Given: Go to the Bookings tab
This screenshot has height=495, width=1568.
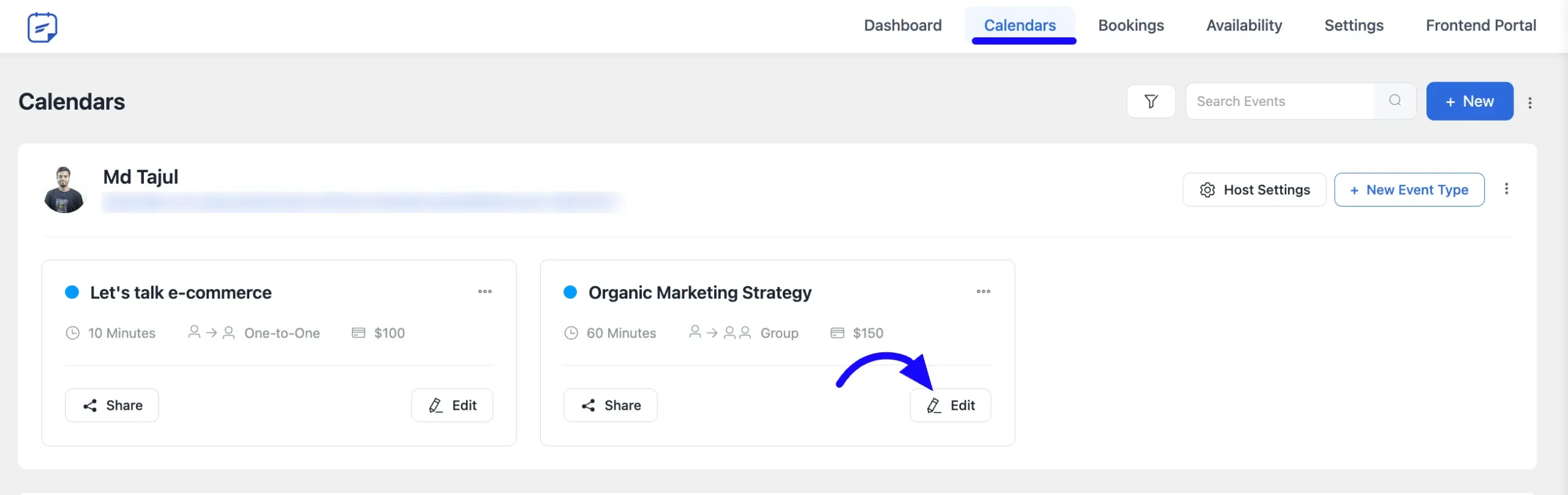Looking at the screenshot, I should click(x=1131, y=26).
